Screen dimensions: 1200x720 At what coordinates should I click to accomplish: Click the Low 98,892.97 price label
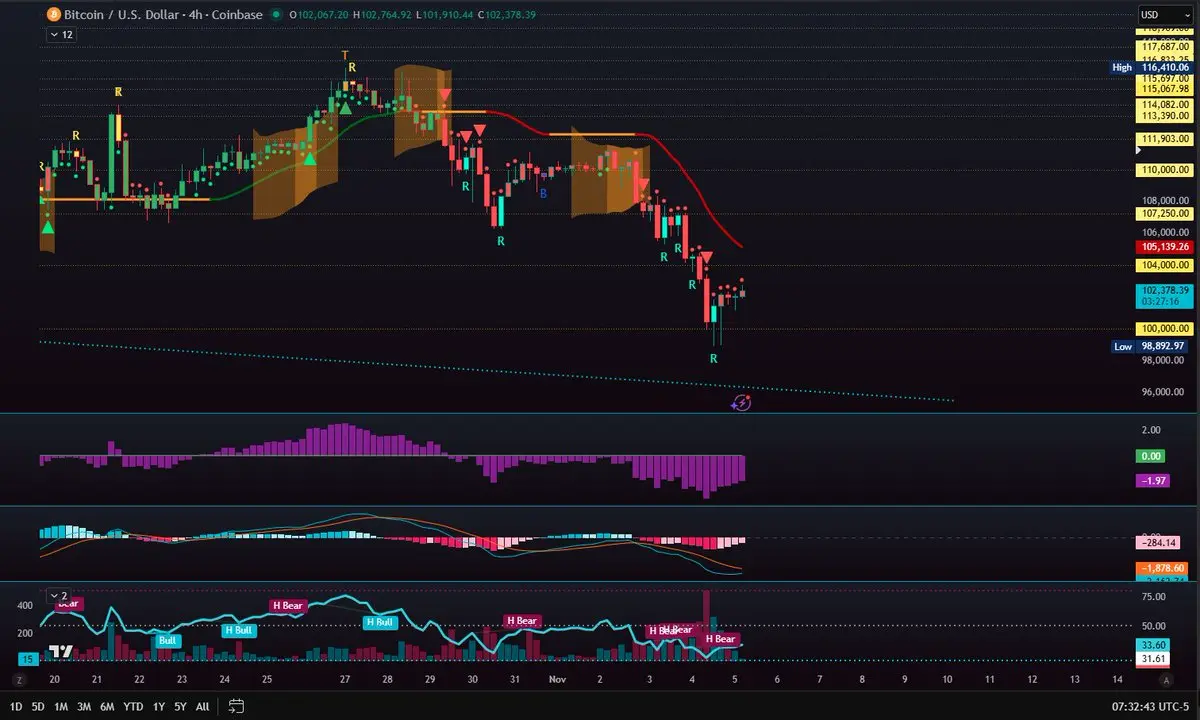coord(1152,346)
